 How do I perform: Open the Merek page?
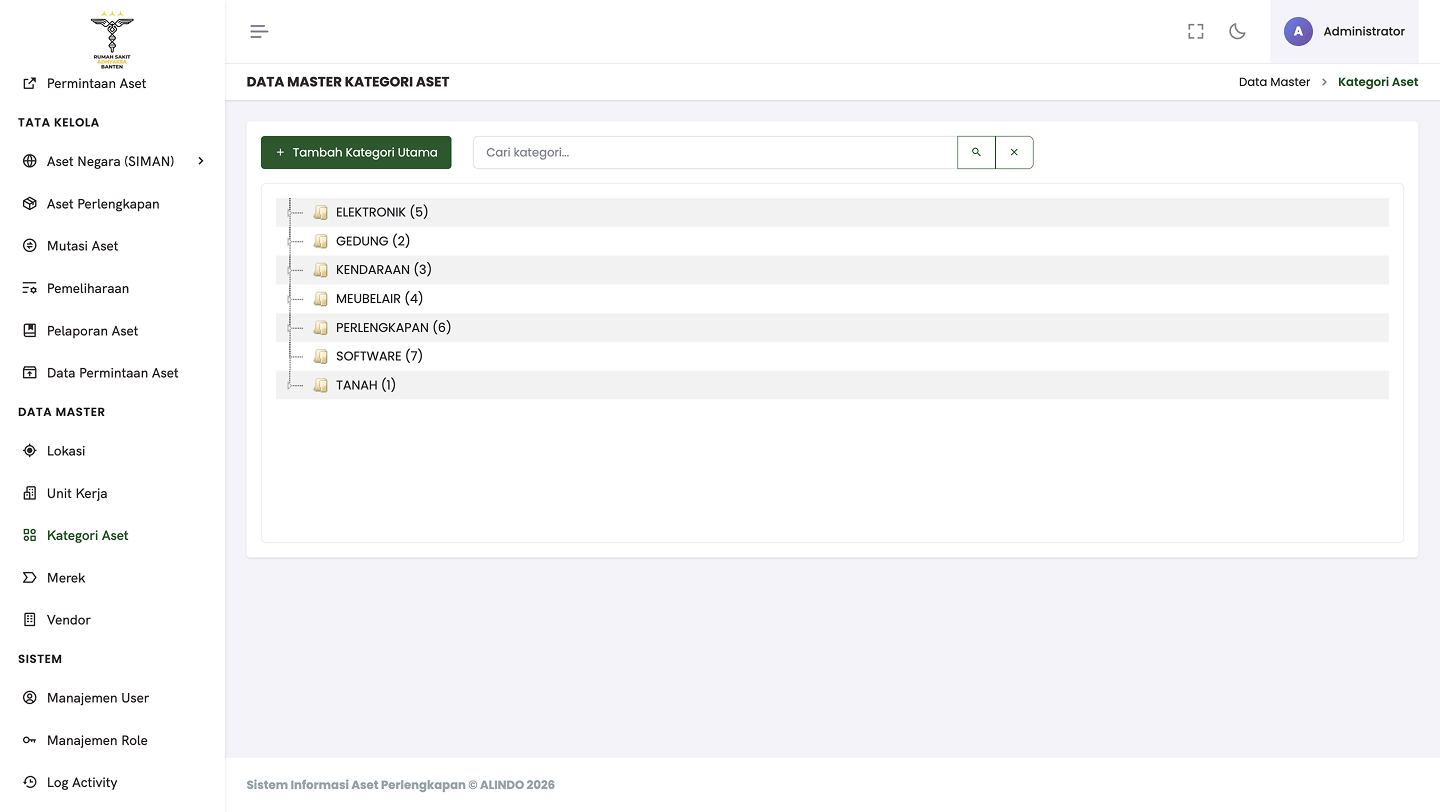click(66, 578)
